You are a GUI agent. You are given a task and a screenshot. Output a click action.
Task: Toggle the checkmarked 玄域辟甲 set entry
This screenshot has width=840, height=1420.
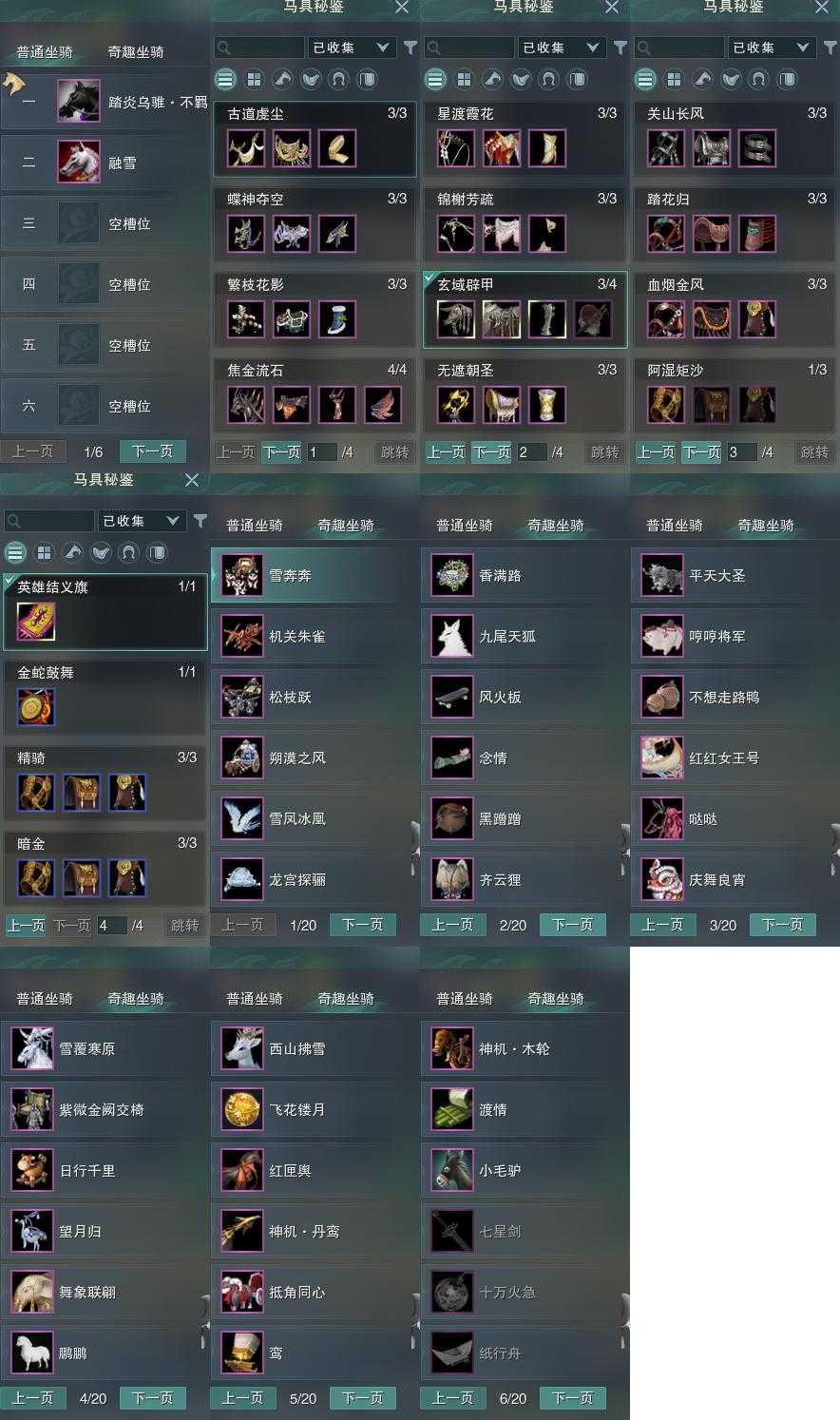525,310
